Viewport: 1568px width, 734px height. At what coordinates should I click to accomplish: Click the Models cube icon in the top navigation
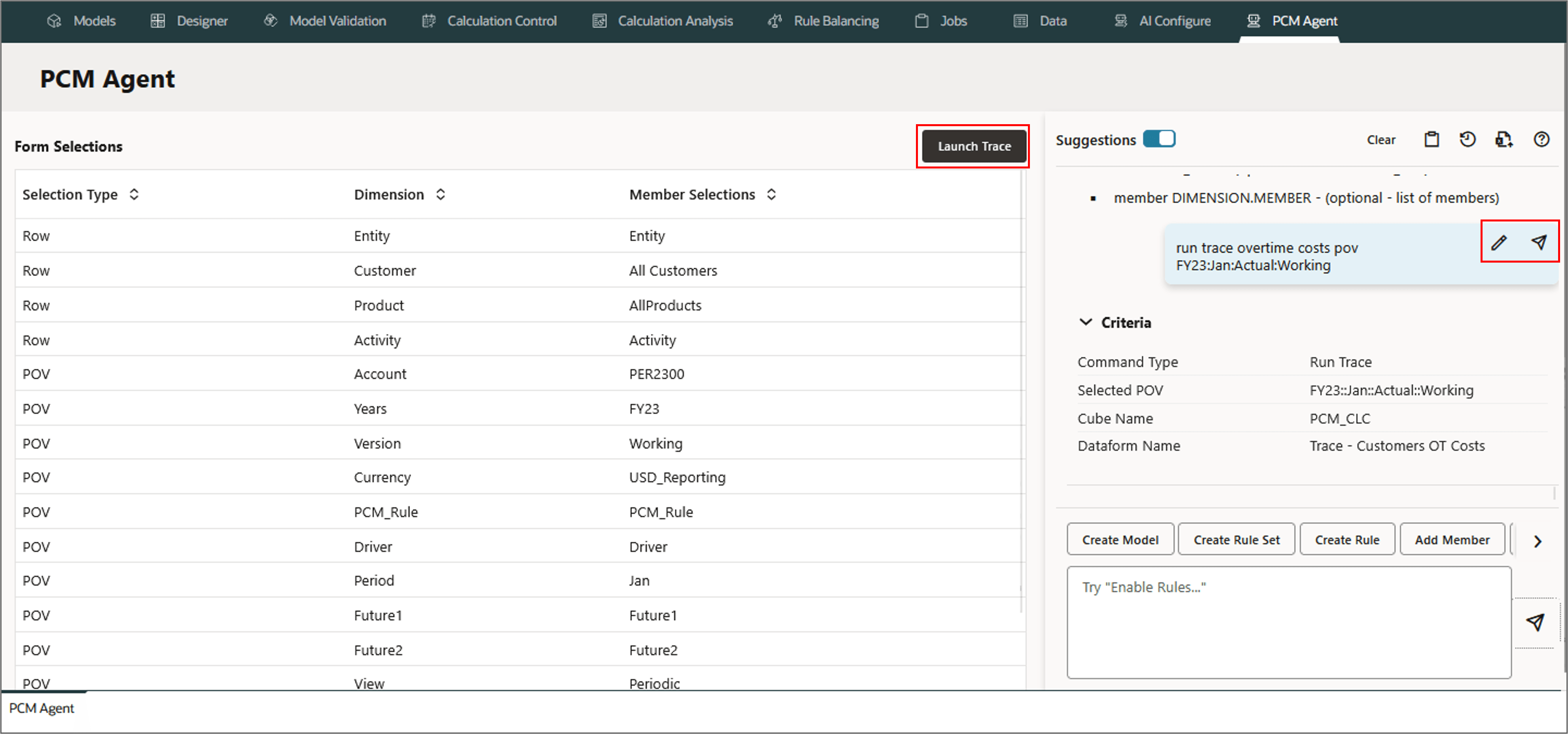(x=54, y=21)
